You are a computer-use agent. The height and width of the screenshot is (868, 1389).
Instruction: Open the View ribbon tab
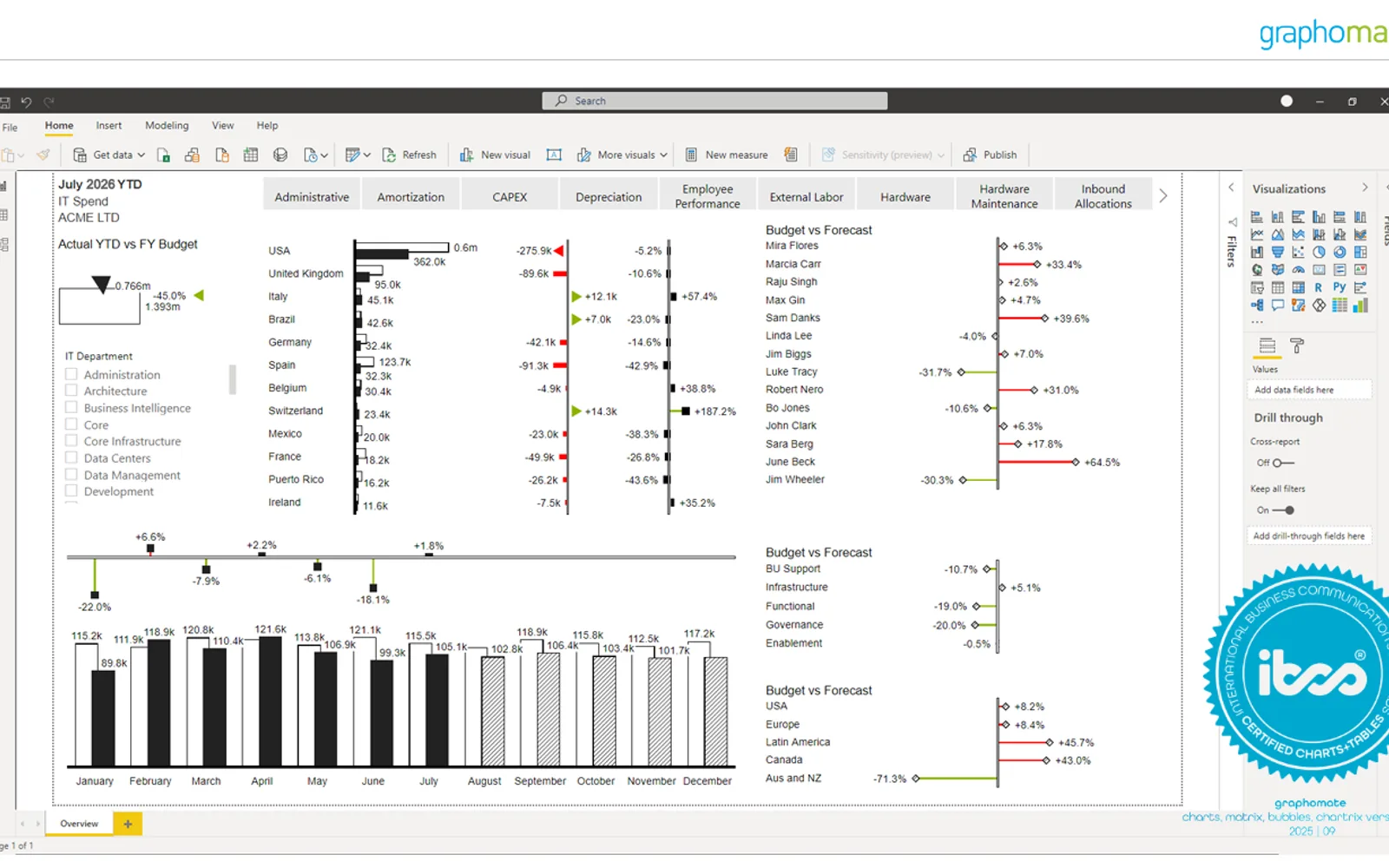pos(223,126)
